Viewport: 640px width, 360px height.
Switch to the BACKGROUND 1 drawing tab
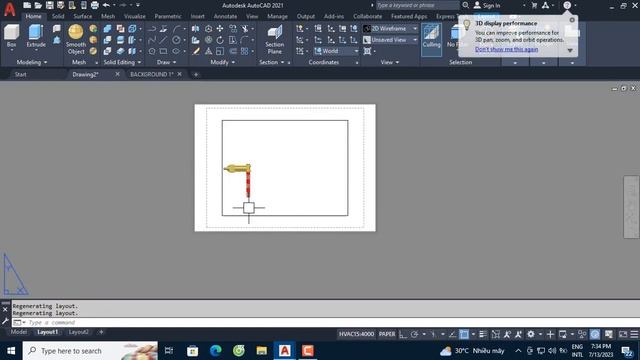[x=152, y=74]
